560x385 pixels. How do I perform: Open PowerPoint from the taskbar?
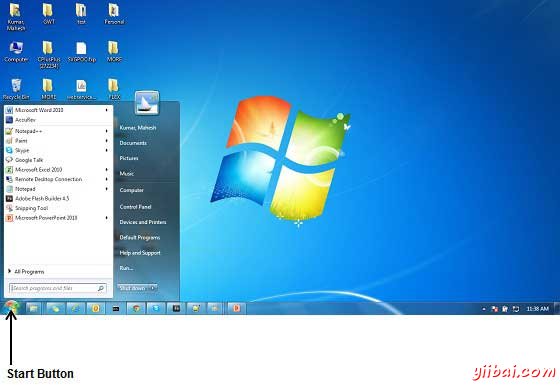tap(236, 308)
